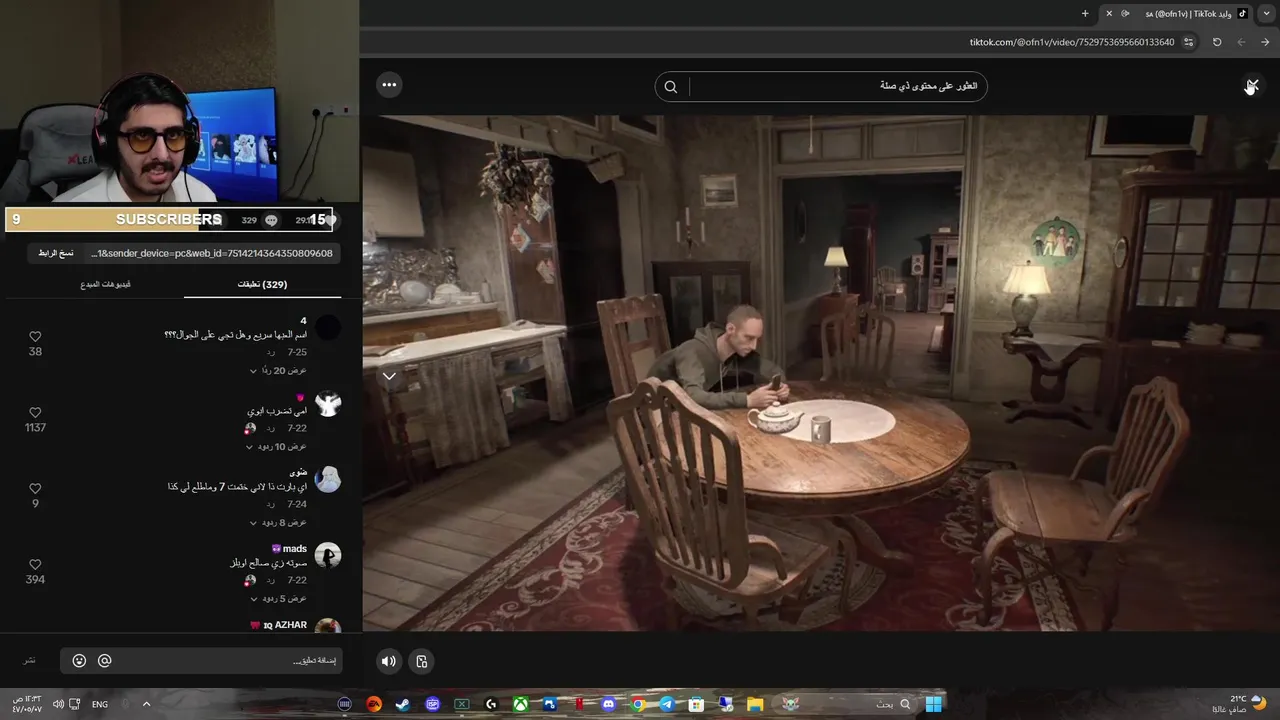Open Steam from the taskbar
Viewport: 1280px width, 720px height.
[403, 704]
